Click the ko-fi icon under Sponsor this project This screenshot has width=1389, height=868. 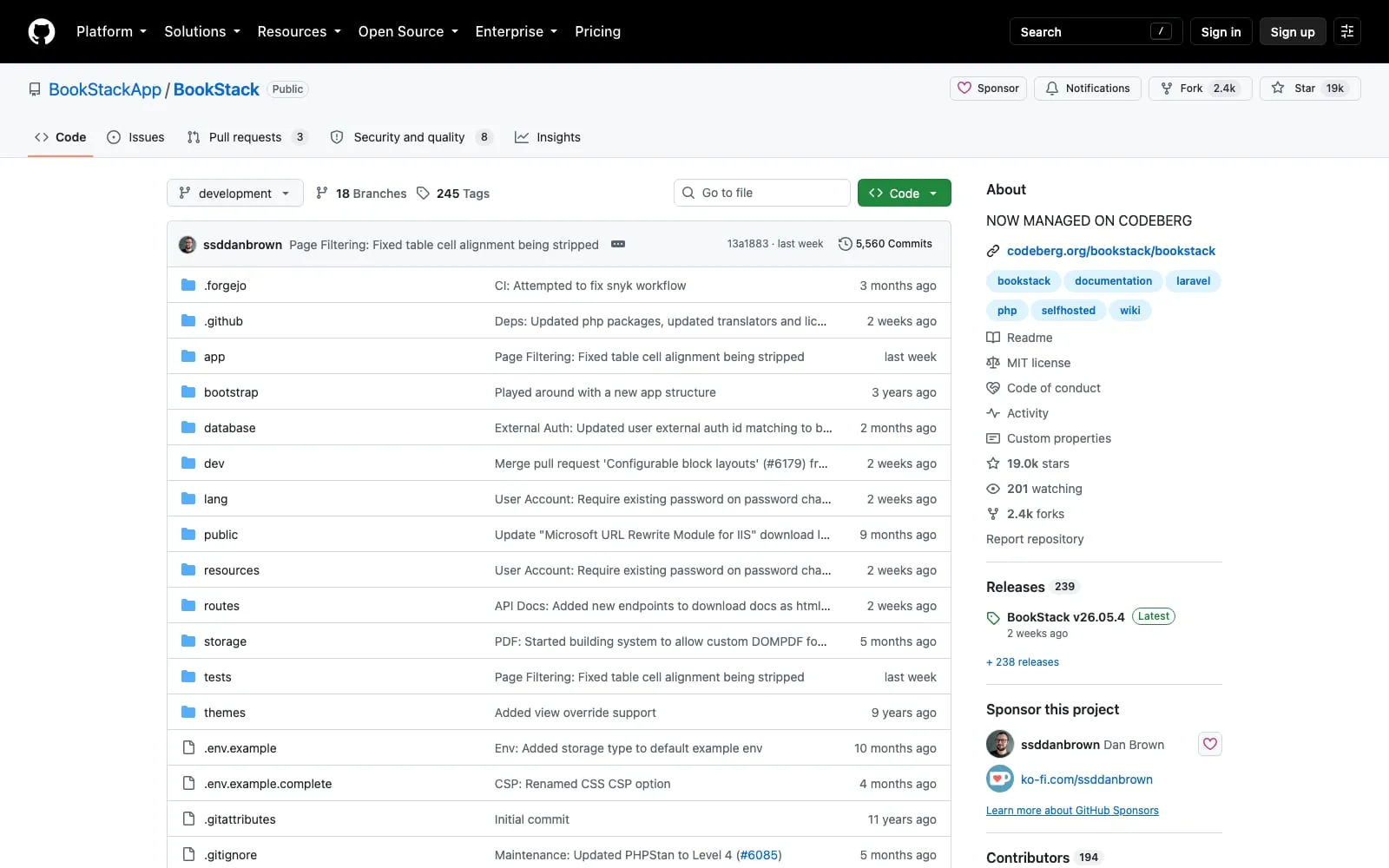(1000, 779)
